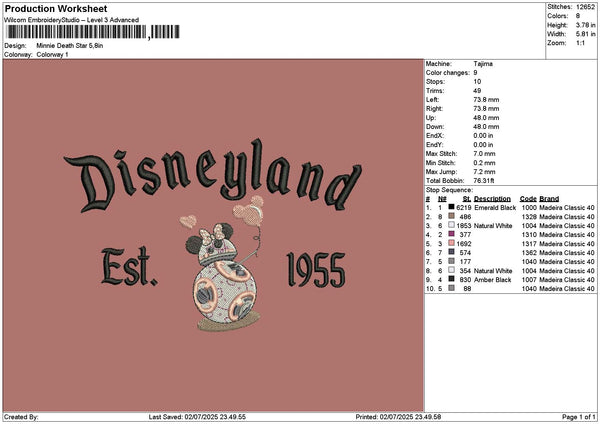Click the 'Created By:' footer label
The height and width of the screenshot is (424, 600).
tap(21, 417)
